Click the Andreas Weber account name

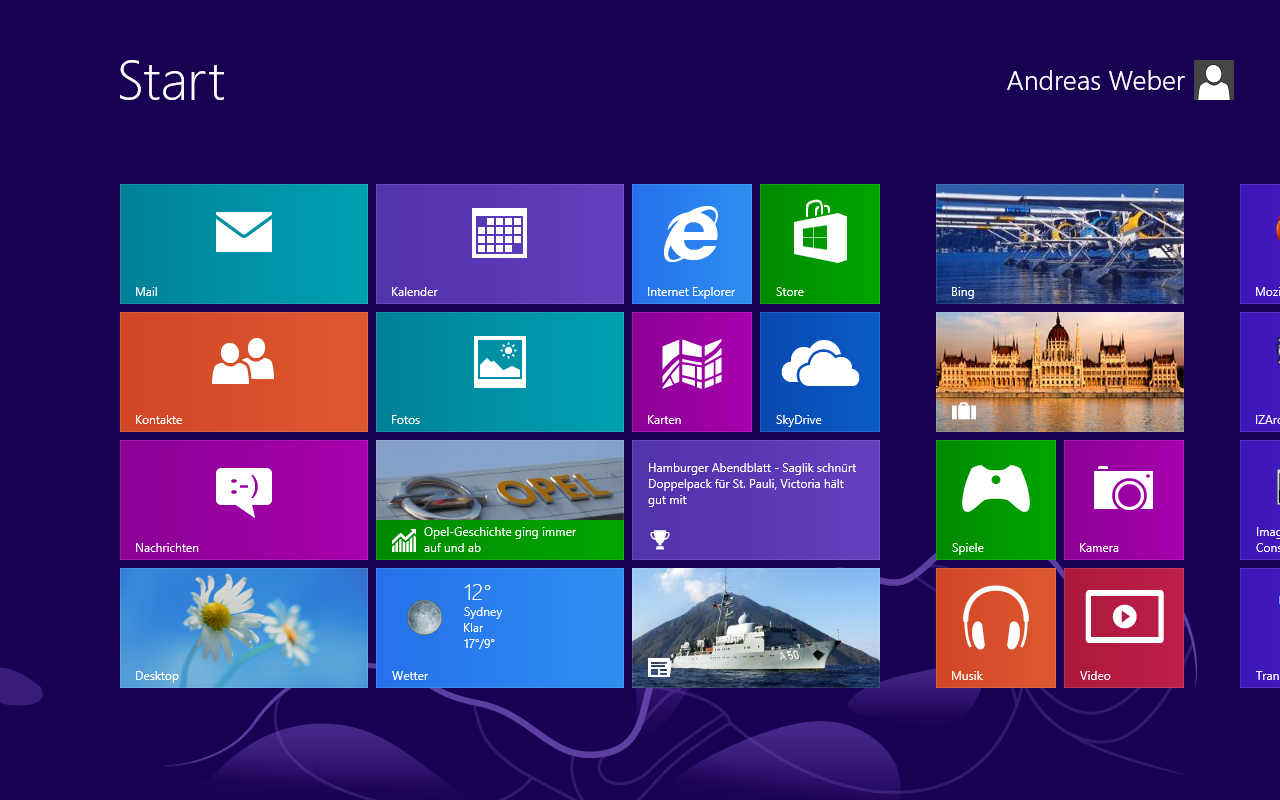click(1095, 81)
